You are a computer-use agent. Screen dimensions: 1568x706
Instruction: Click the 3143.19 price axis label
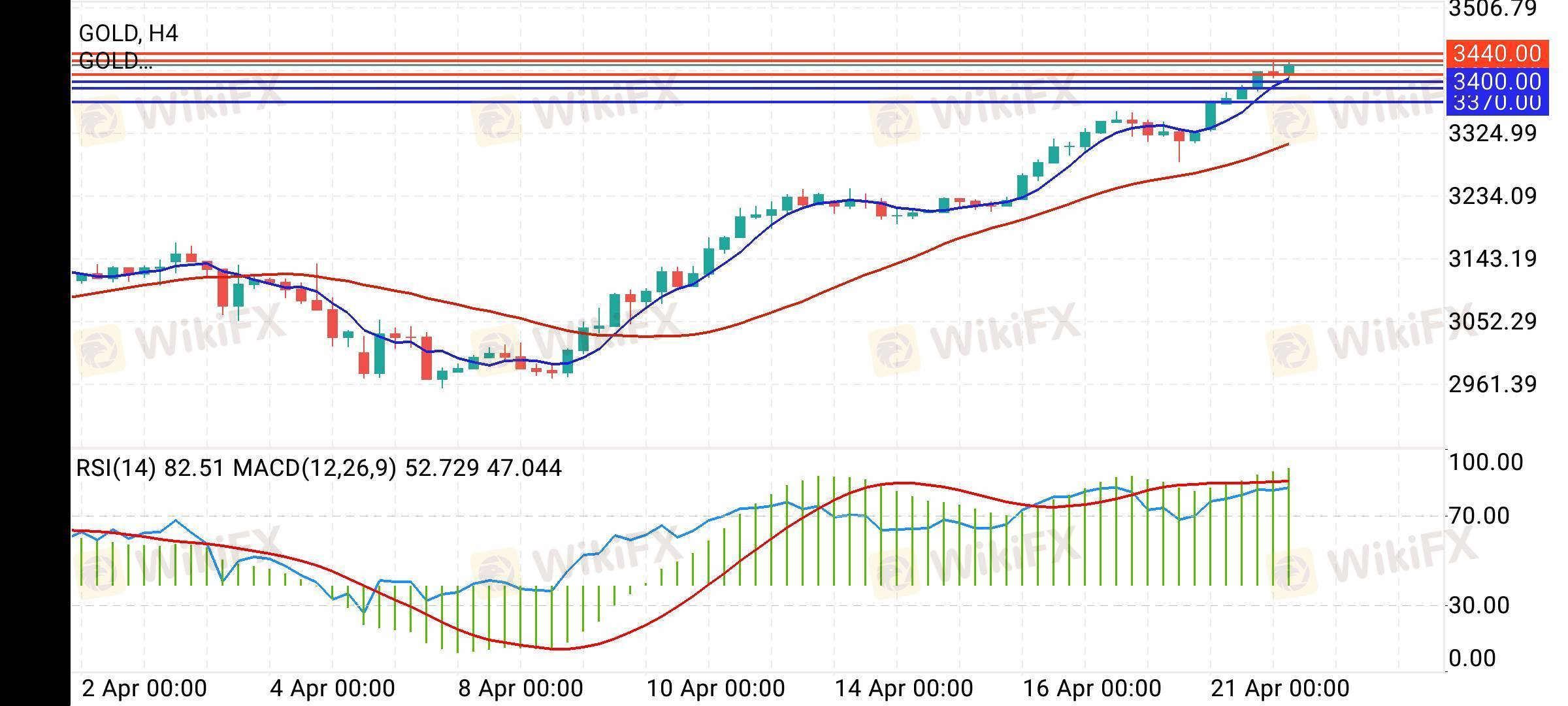pos(1492,259)
